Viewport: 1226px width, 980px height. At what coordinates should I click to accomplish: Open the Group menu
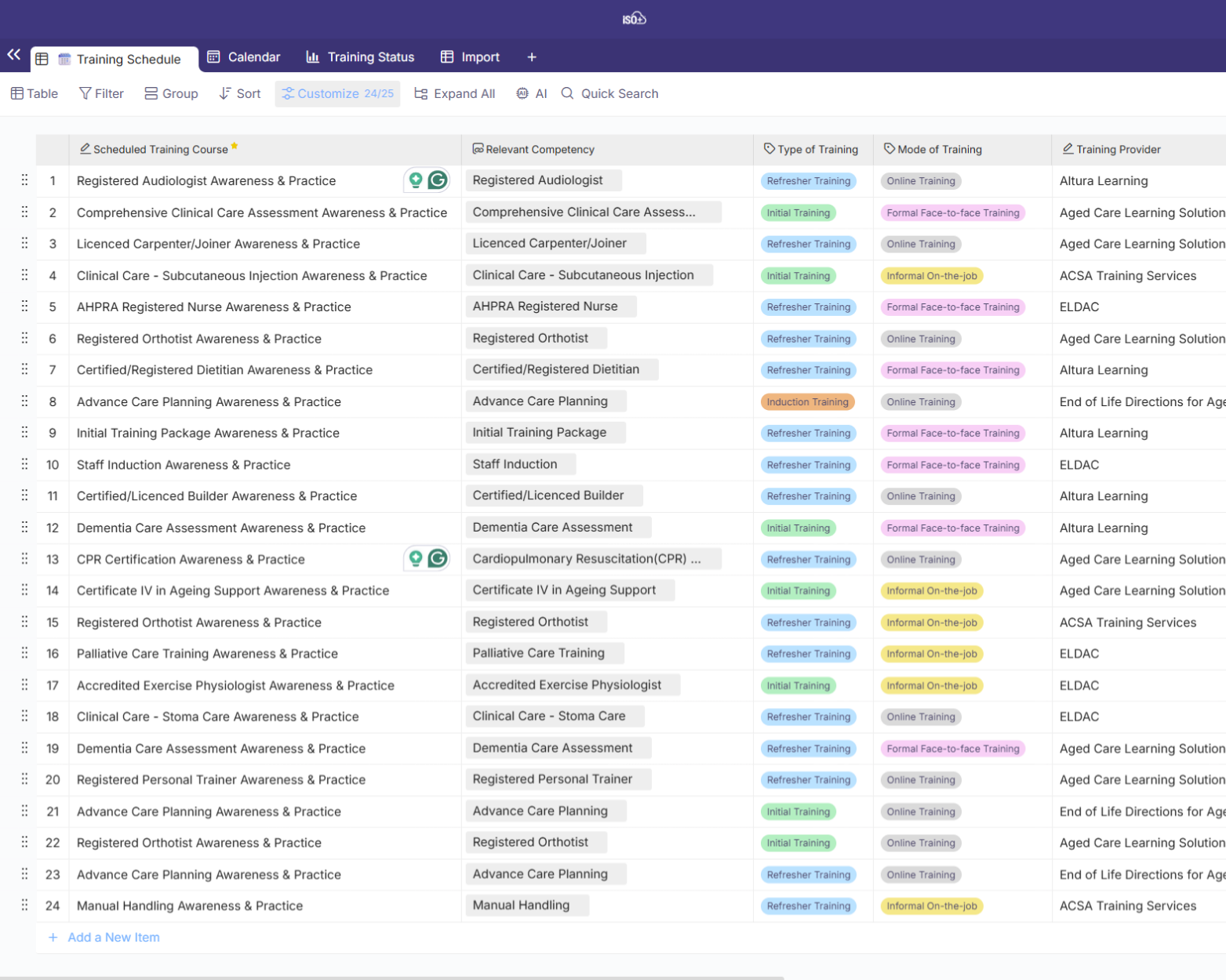[x=171, y=93]
